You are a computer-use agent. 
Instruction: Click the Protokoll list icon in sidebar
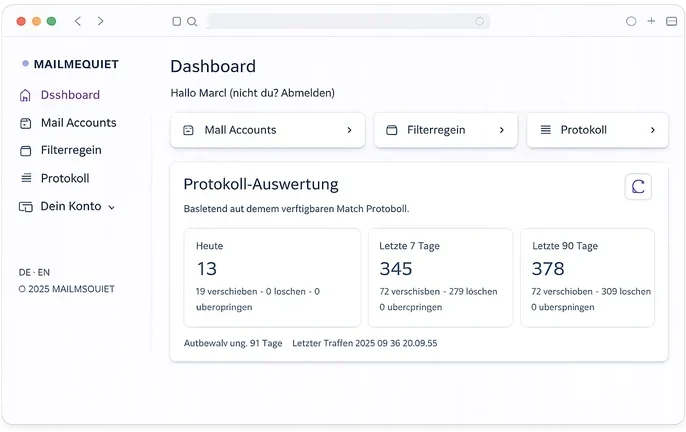coord(26,178)
